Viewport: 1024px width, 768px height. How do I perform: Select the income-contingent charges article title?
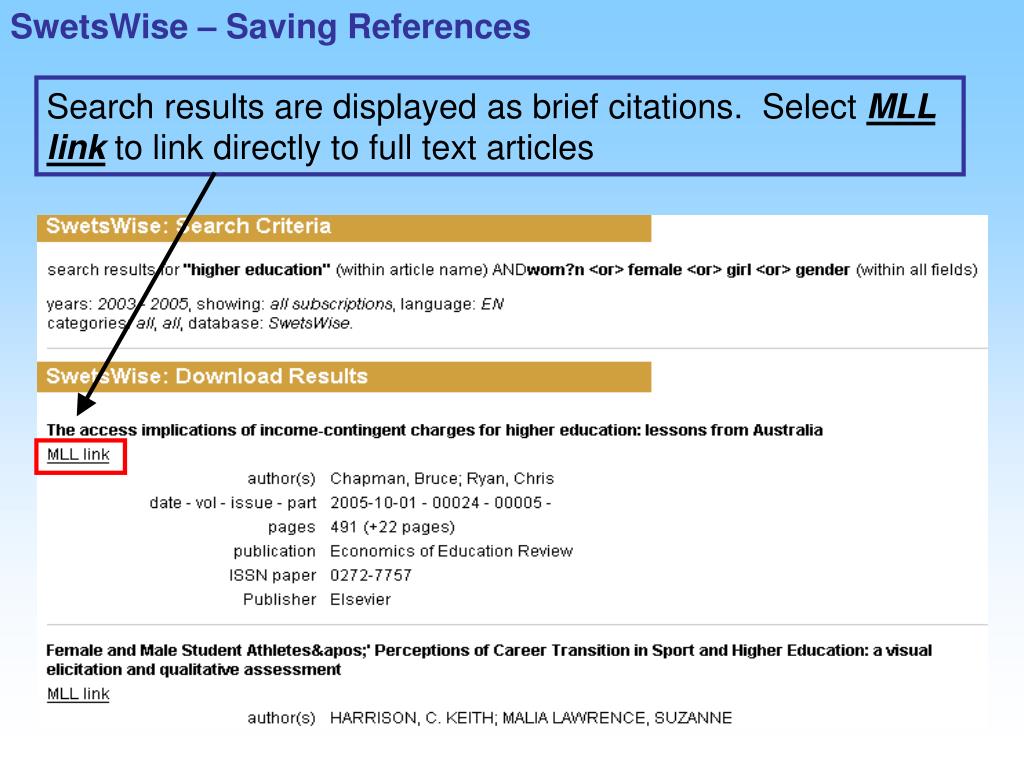click(x=434, y=430)
